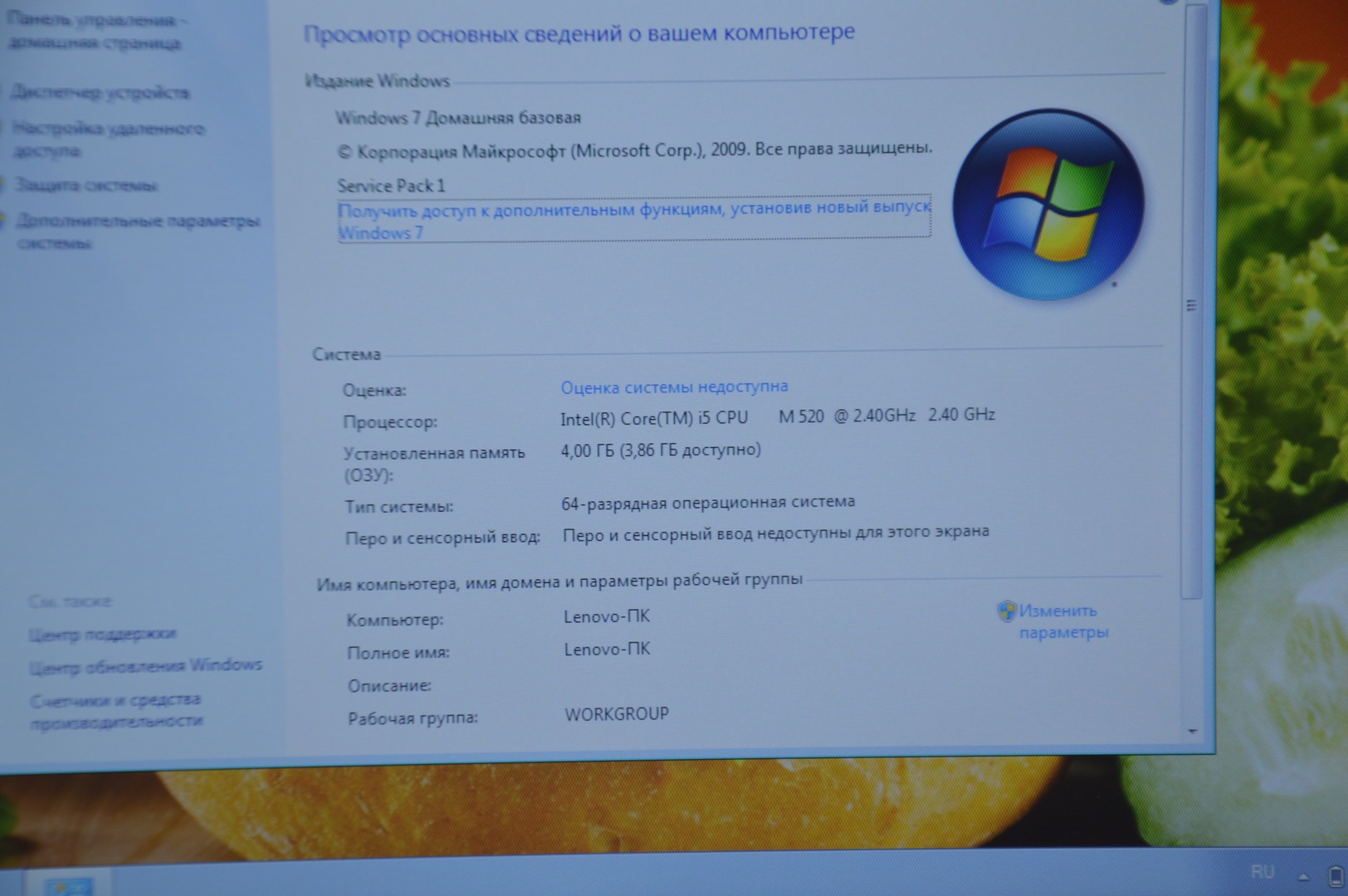Open Защита системы in left panel
Image resolution: width=1348 pixels, height=896 pixels.
click(x=86, y=185)
